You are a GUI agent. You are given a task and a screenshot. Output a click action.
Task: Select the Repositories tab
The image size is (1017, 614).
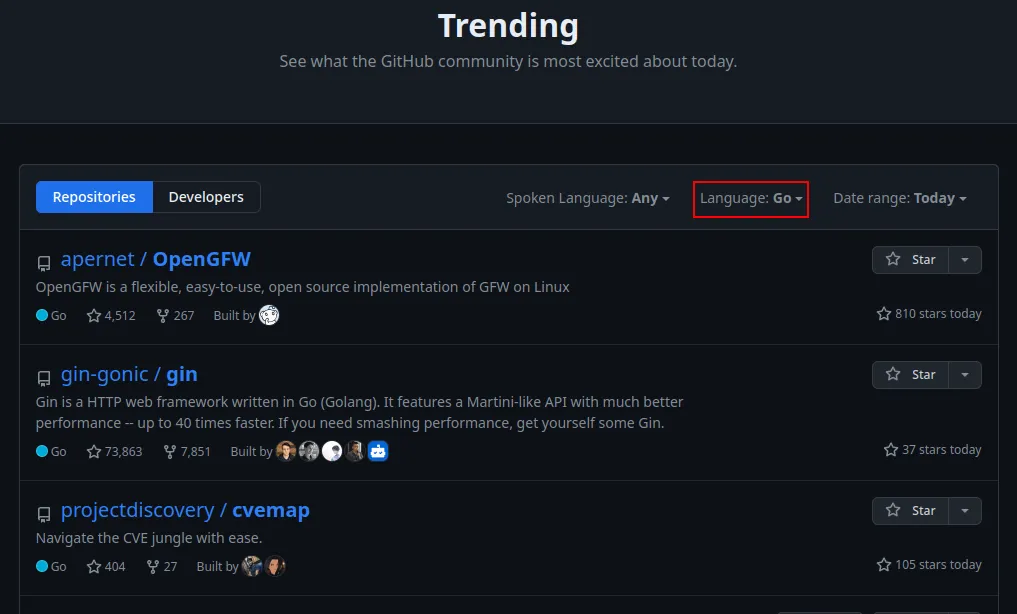(94, 197)
